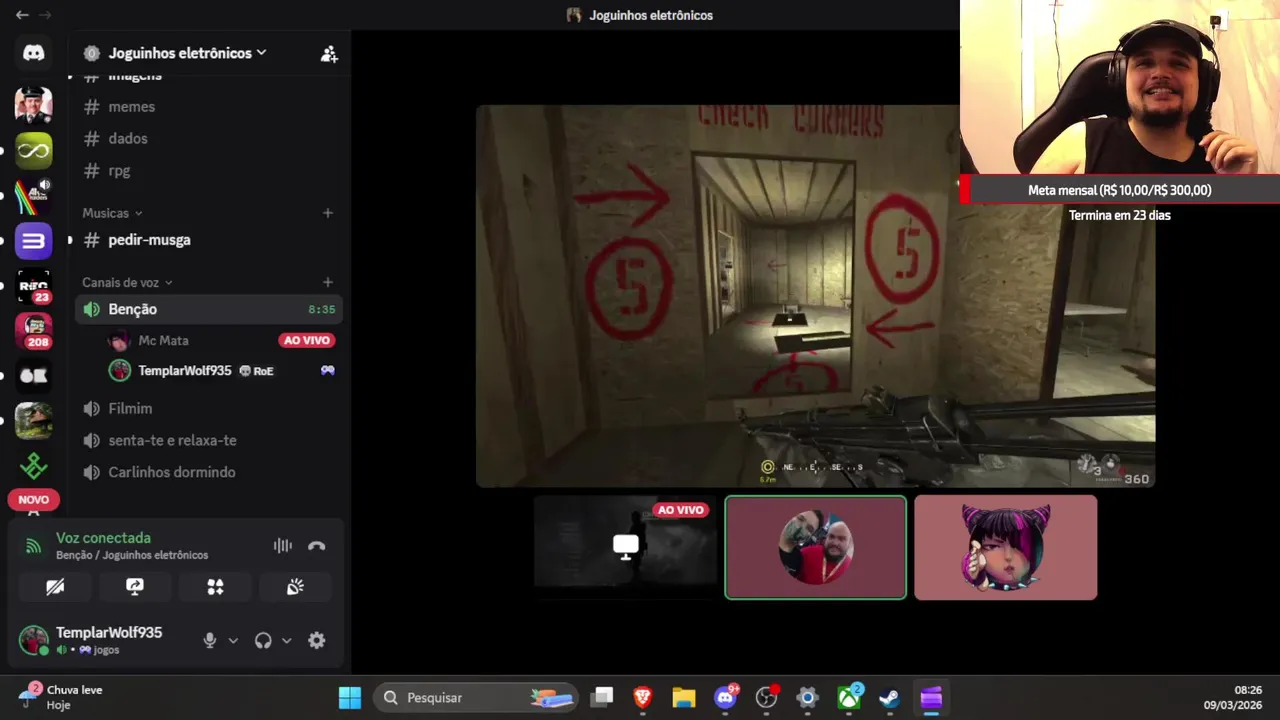
Task: Click the main game stream view
Action: pyautogui.click(x=815, y=296)
